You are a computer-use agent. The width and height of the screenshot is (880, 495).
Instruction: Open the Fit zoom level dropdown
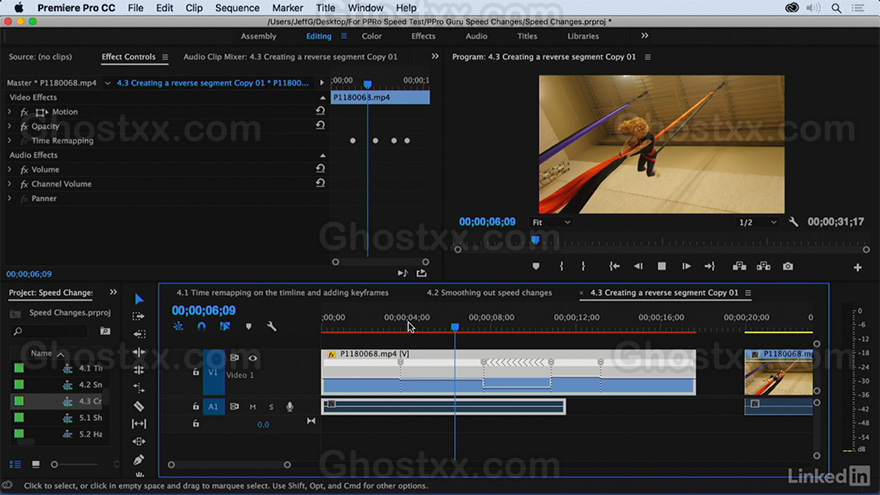(551, 222)
